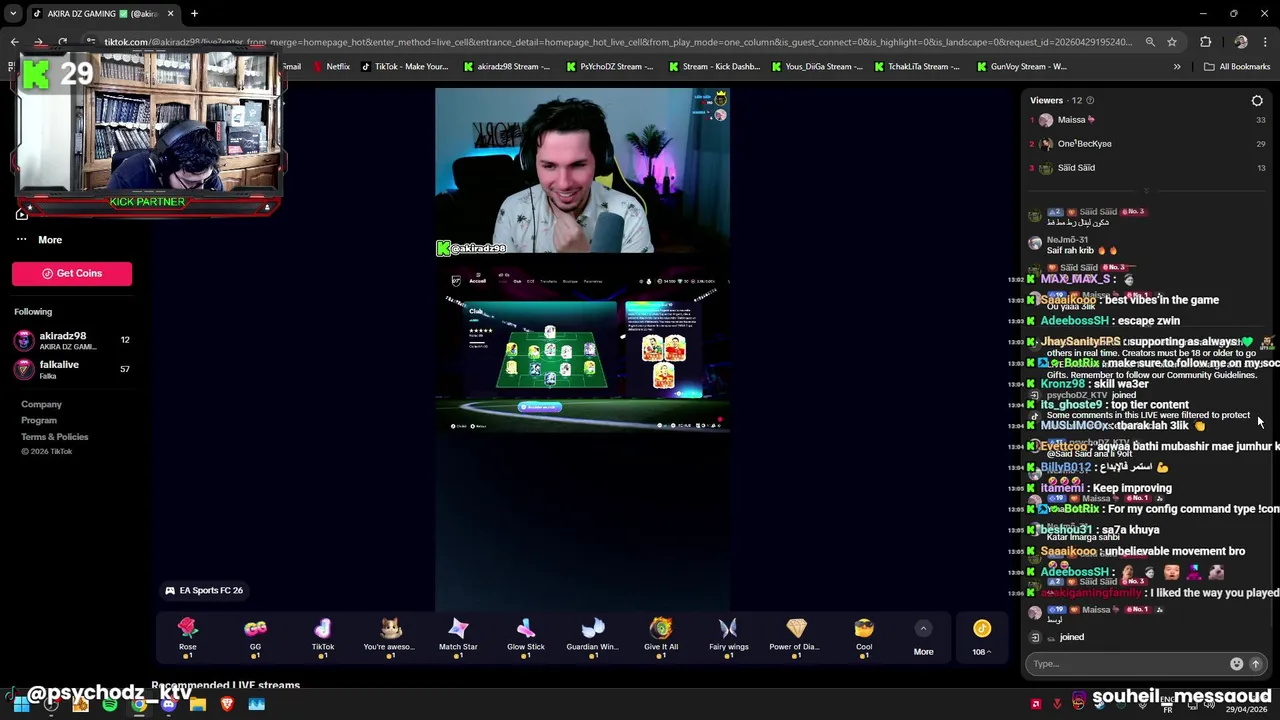Open Brave browser from taskbar
The height and width of the screenshot is (720, 1280).
[227, 705]
